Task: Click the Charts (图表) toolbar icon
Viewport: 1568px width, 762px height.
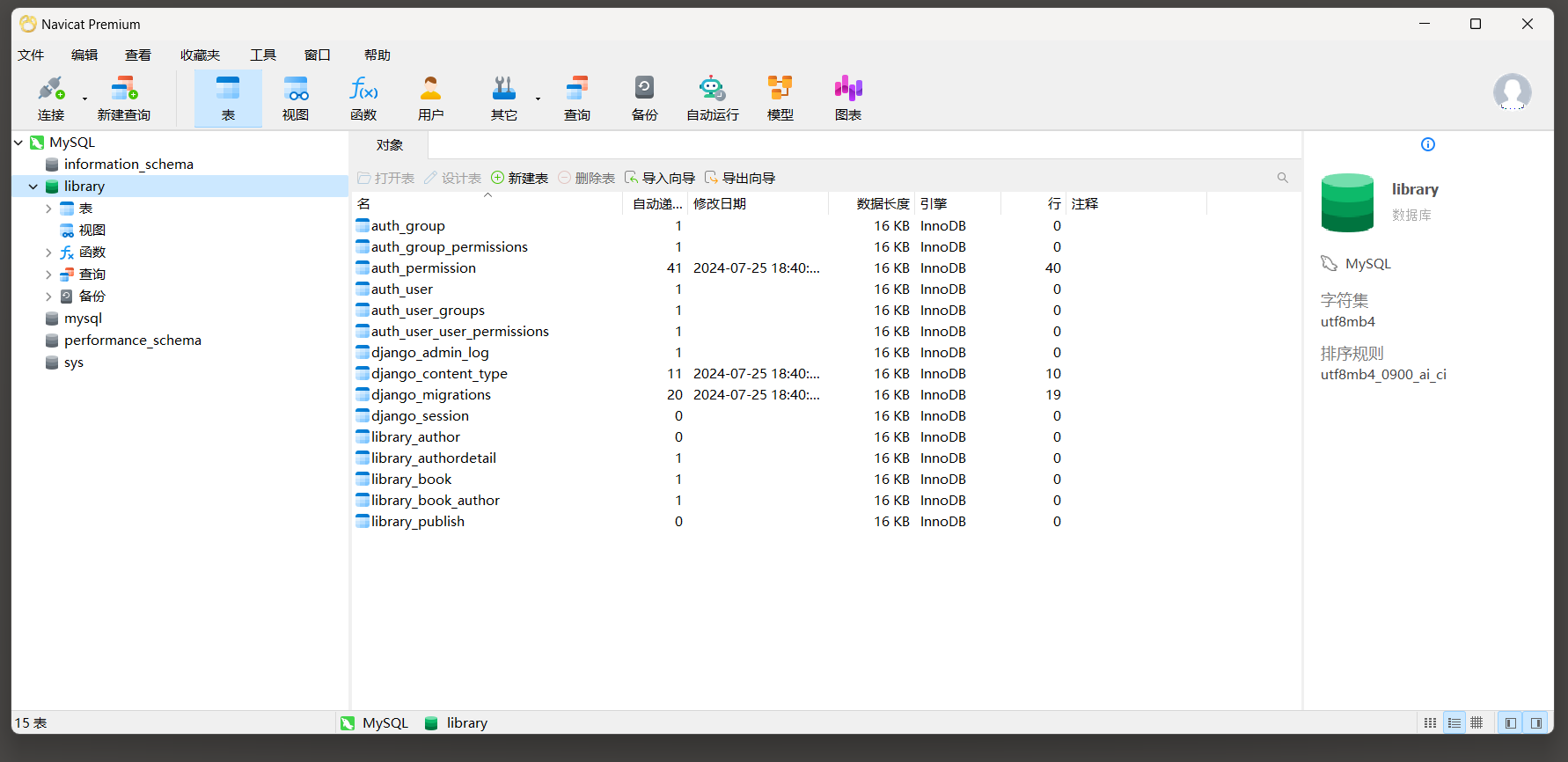Action: [x=848, y=99]
